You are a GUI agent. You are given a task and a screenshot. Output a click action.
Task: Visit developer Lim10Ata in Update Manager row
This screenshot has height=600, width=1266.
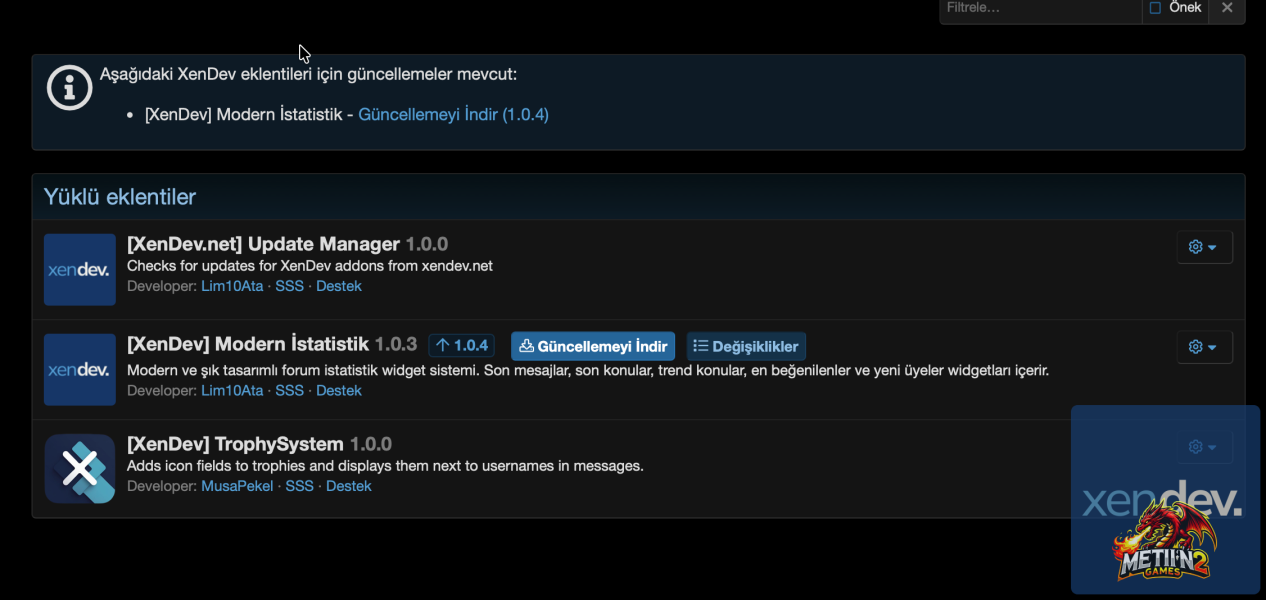pyautogui.click(x=232, y=286)
